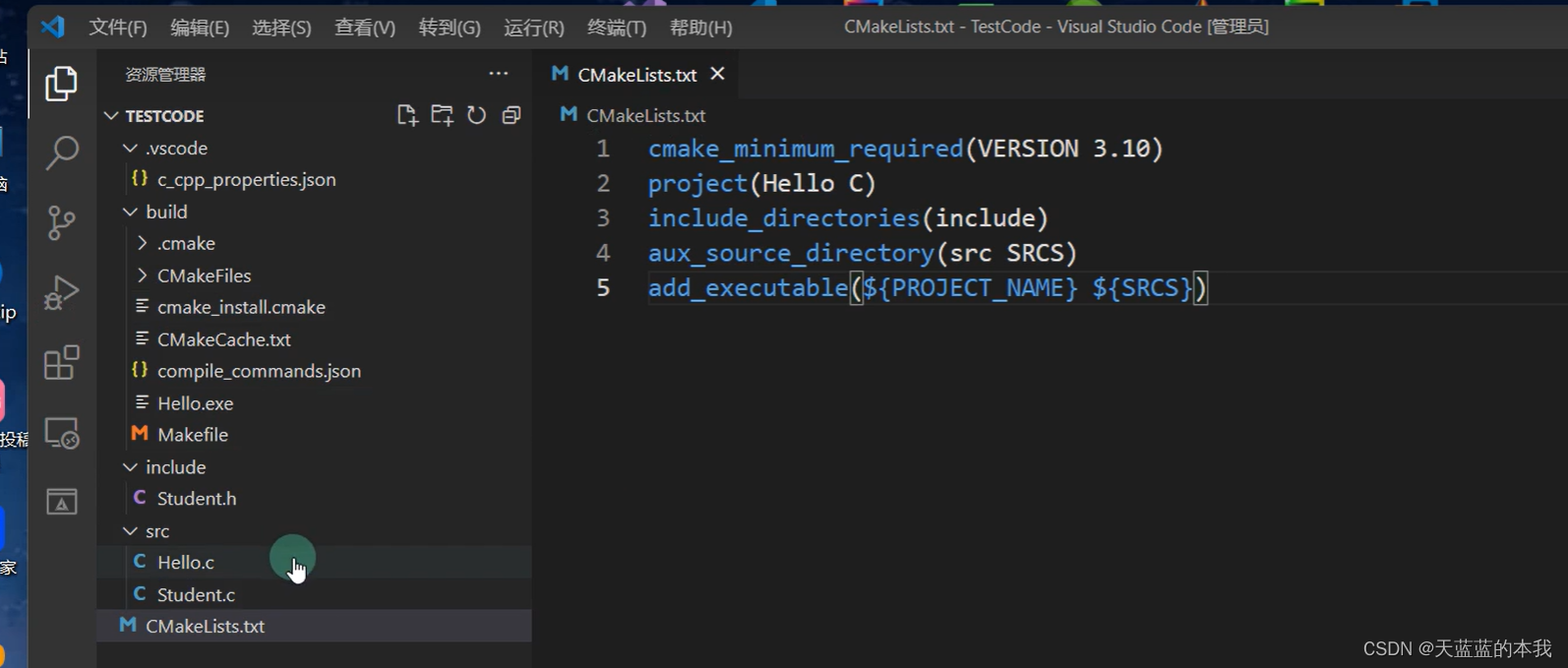The height and width of the screenshot is (668, 1568).
Task: Open the Remote Explorer view
Action: pyautogui.click(x=61, y=433)
